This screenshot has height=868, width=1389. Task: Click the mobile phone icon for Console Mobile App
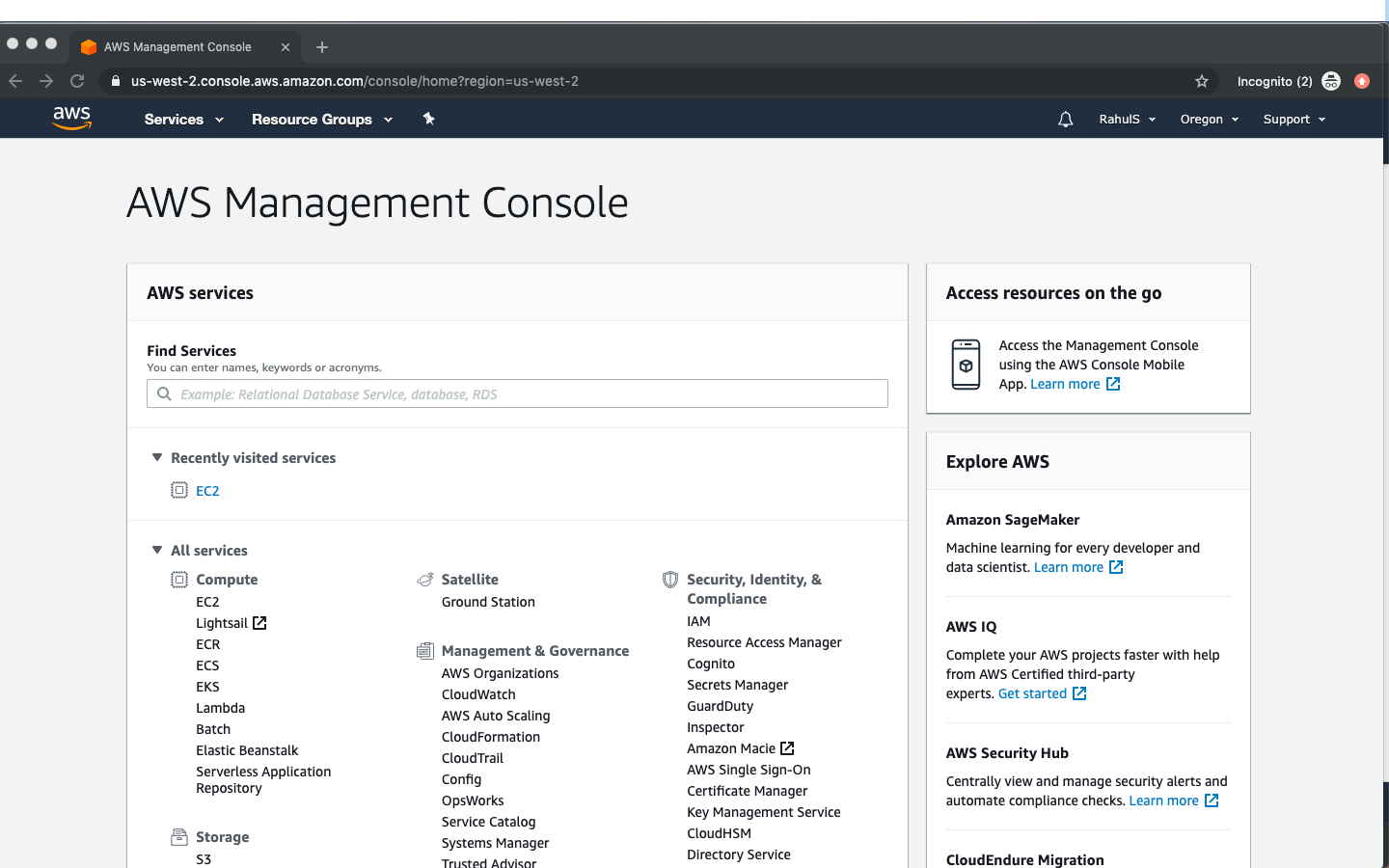966,365
